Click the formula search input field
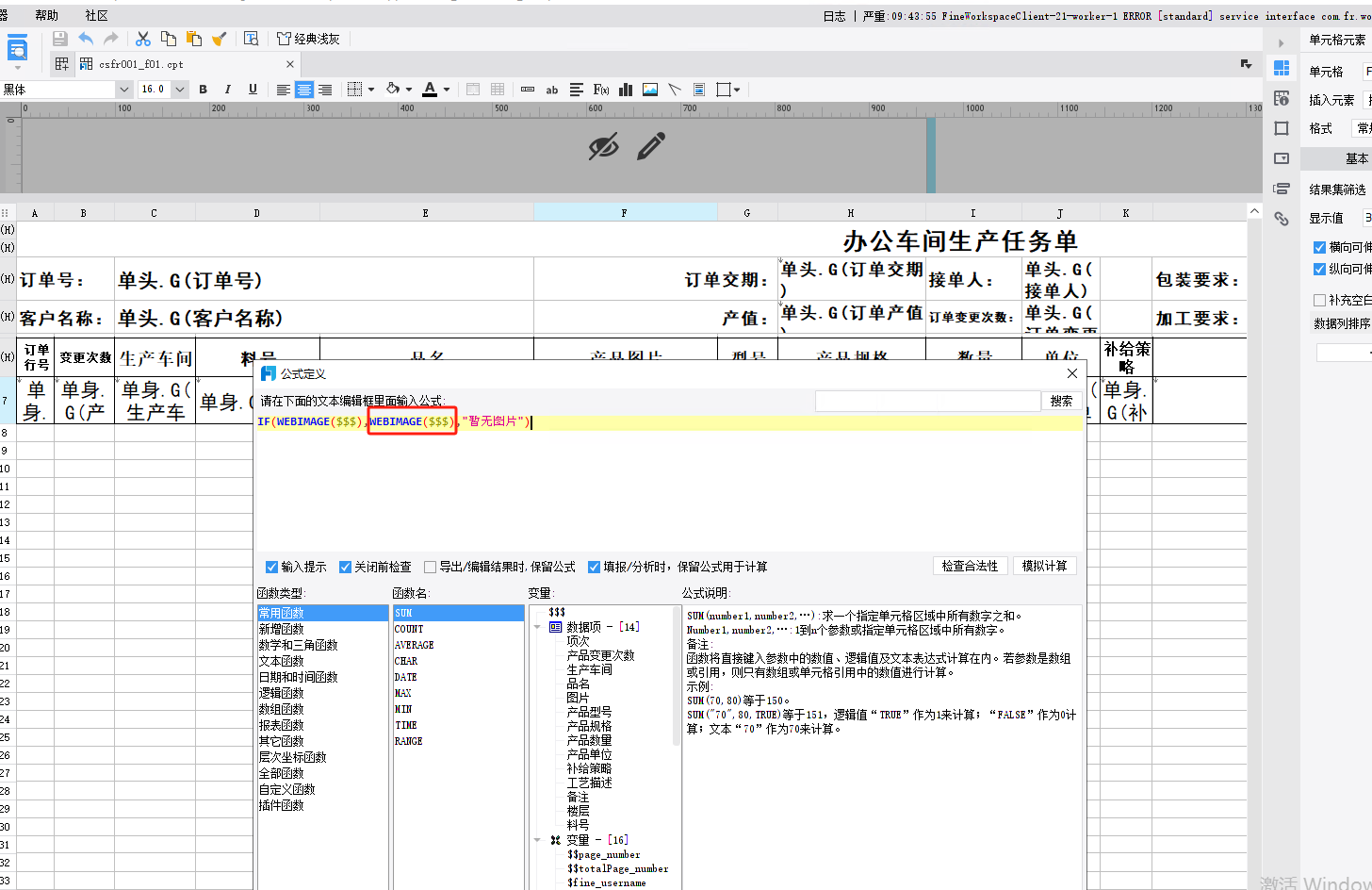This screenshot has width=1372, height=890. [x=927, y=401]
